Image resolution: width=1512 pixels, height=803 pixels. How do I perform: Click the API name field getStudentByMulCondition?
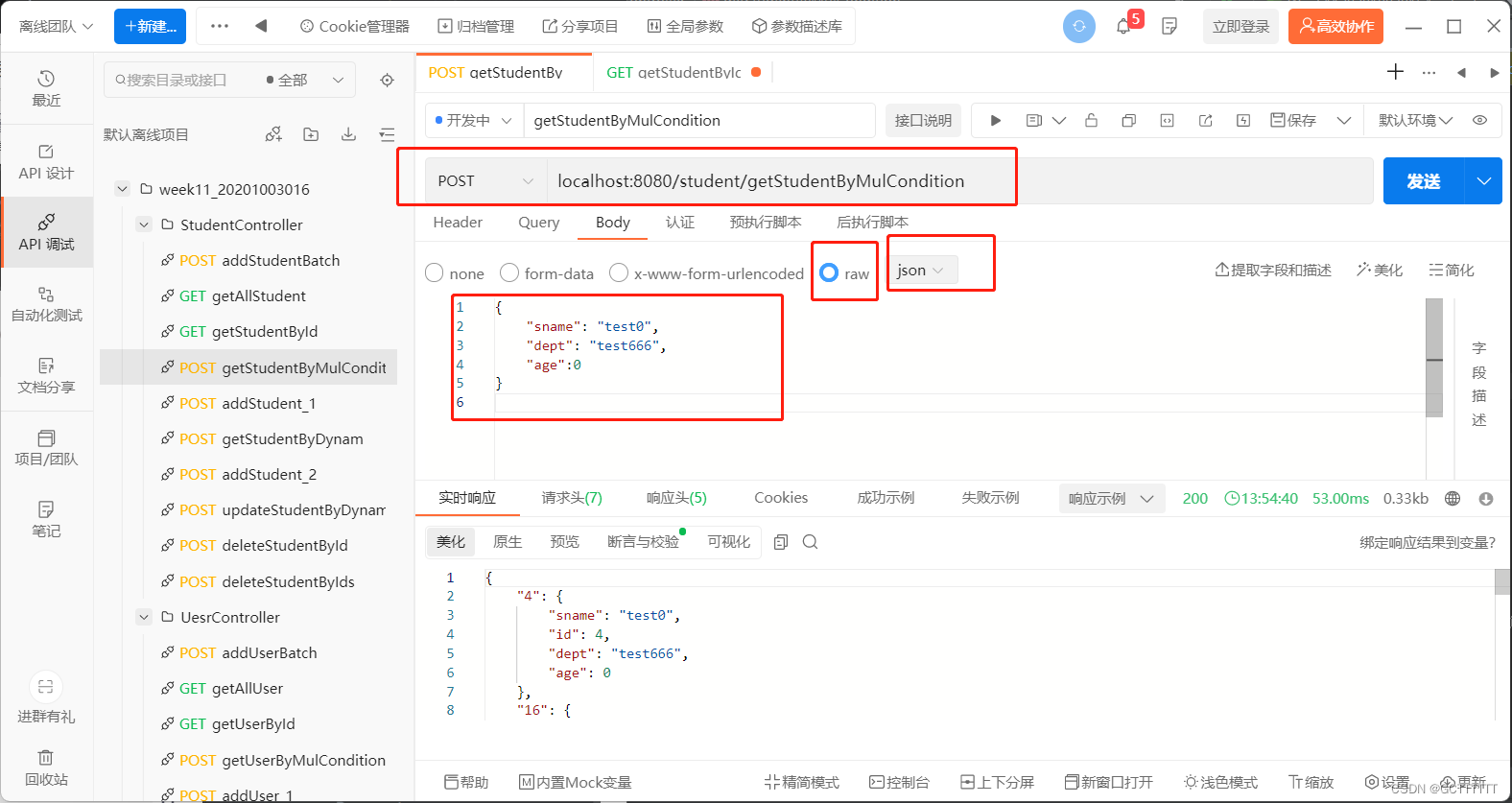[x=699, y=120]
